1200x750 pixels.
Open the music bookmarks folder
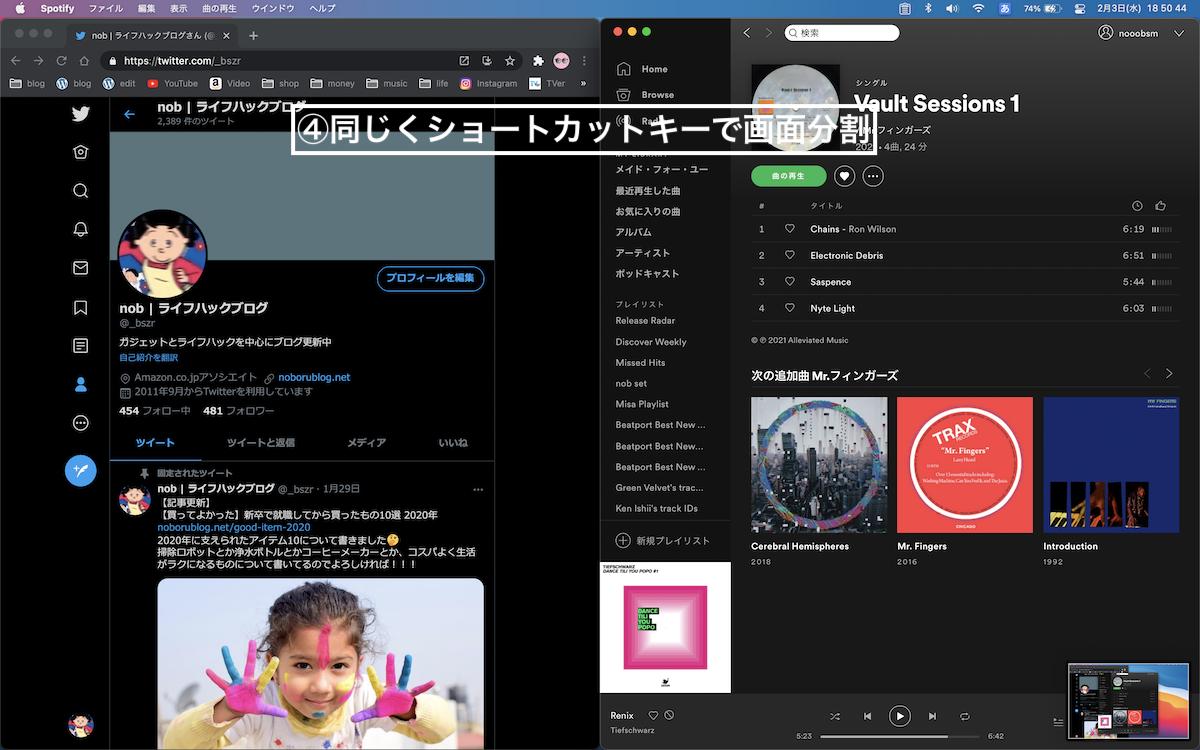(x=387, y=84)
